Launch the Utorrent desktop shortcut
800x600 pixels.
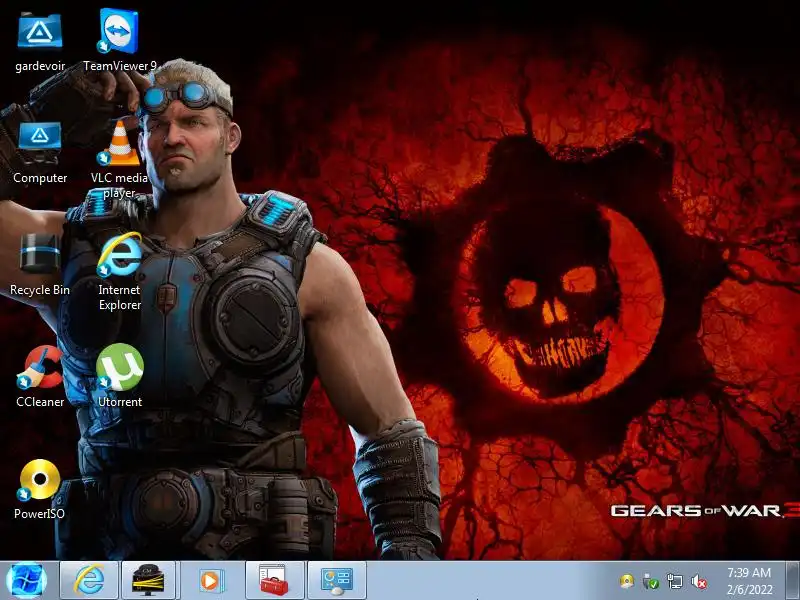point(119,367)
